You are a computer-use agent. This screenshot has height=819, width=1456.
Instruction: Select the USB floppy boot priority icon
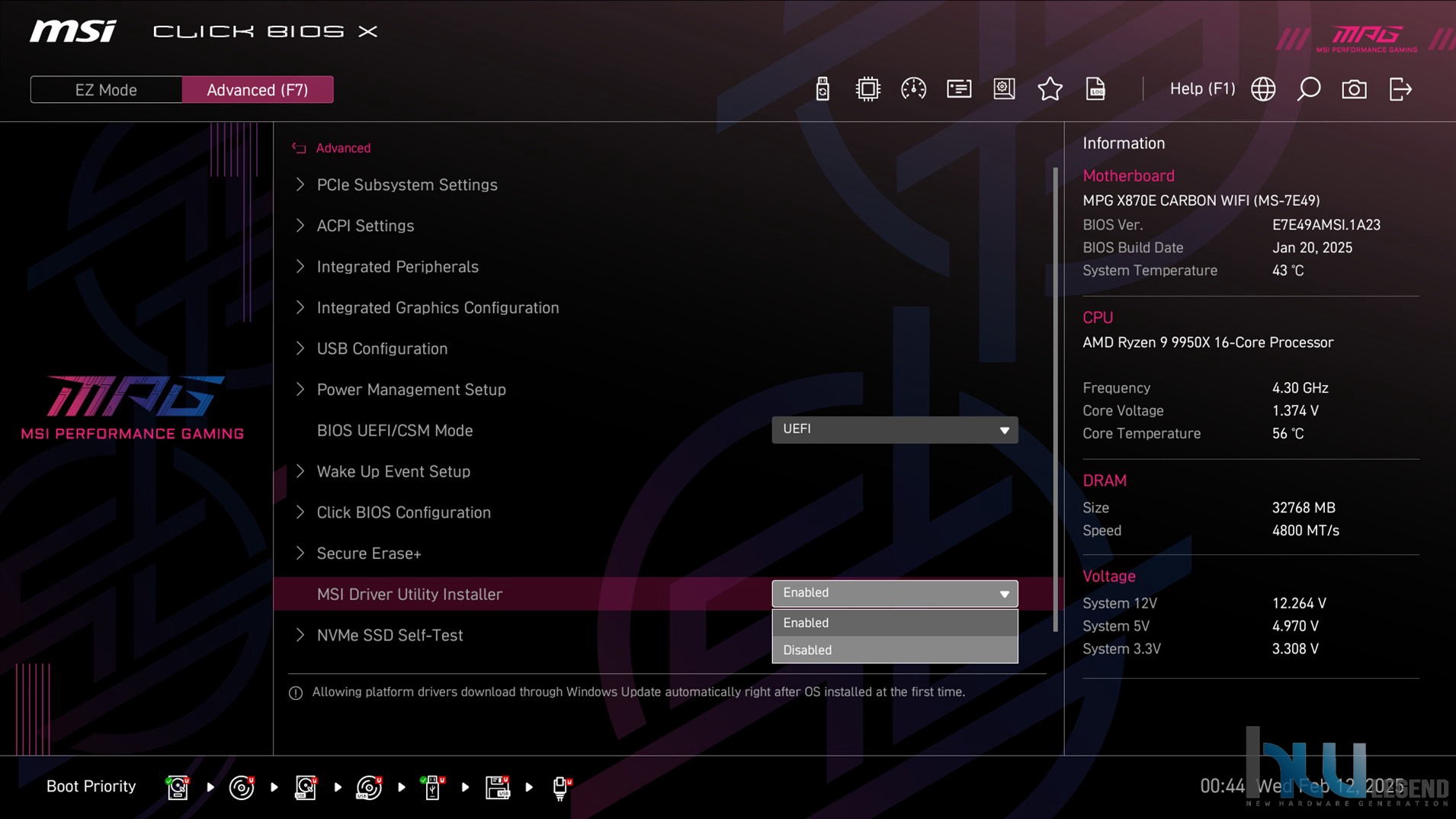click(497, 787)
